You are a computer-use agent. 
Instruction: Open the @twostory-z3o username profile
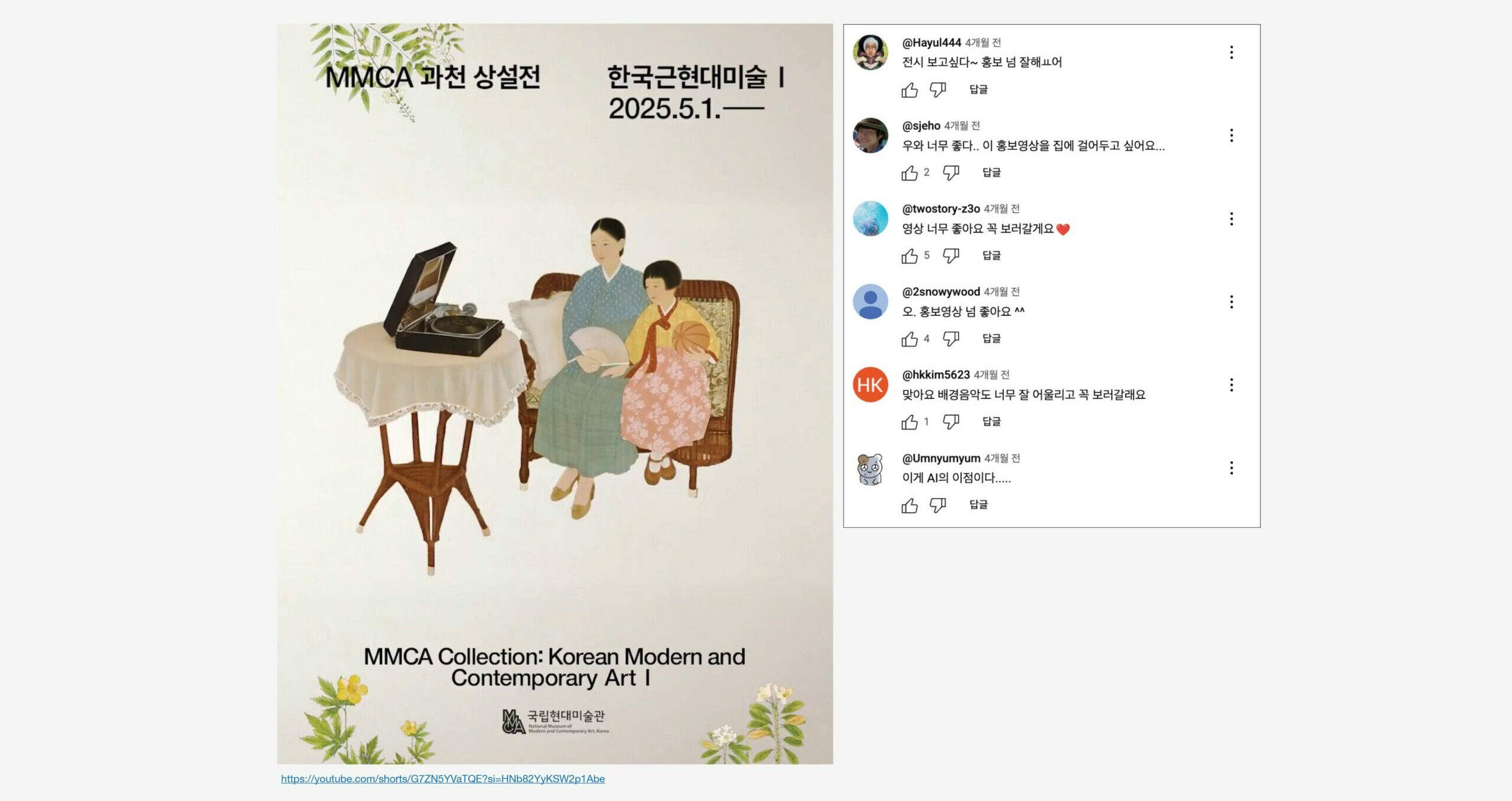tap(941, 208)
